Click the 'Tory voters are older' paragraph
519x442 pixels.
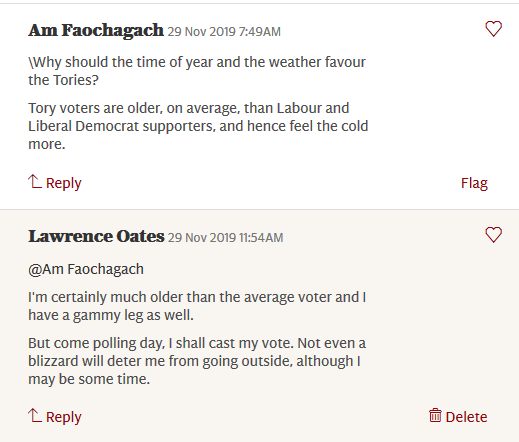pyautogui.click(x=198, y=126)
